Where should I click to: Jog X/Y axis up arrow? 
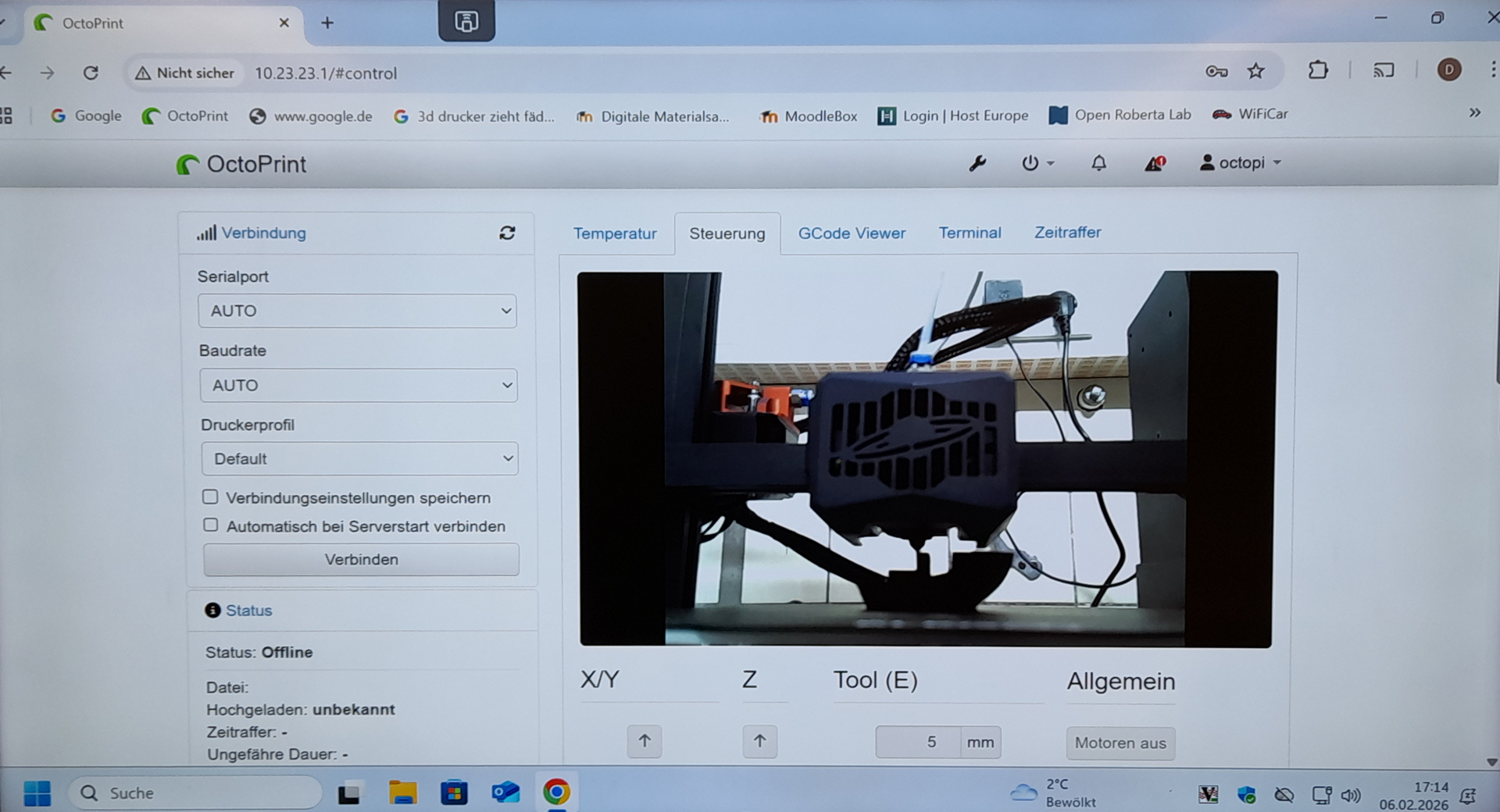645,741
